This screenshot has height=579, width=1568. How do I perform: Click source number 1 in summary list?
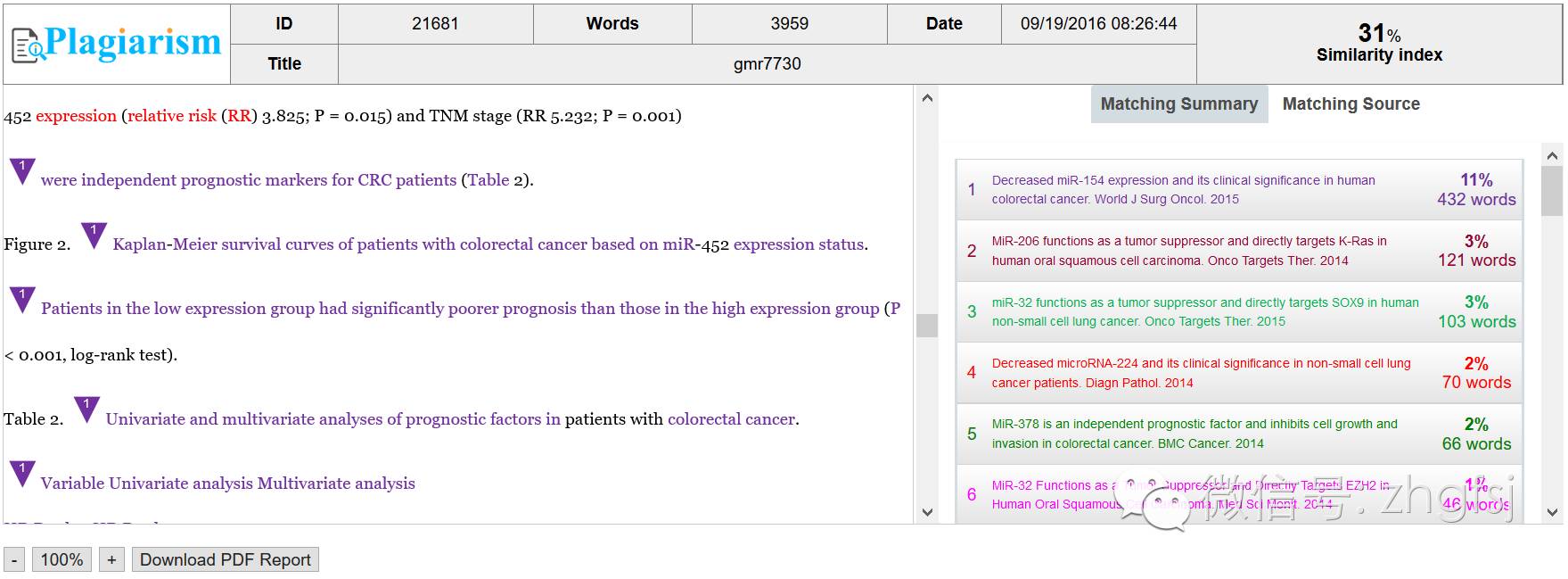[972, 190]
